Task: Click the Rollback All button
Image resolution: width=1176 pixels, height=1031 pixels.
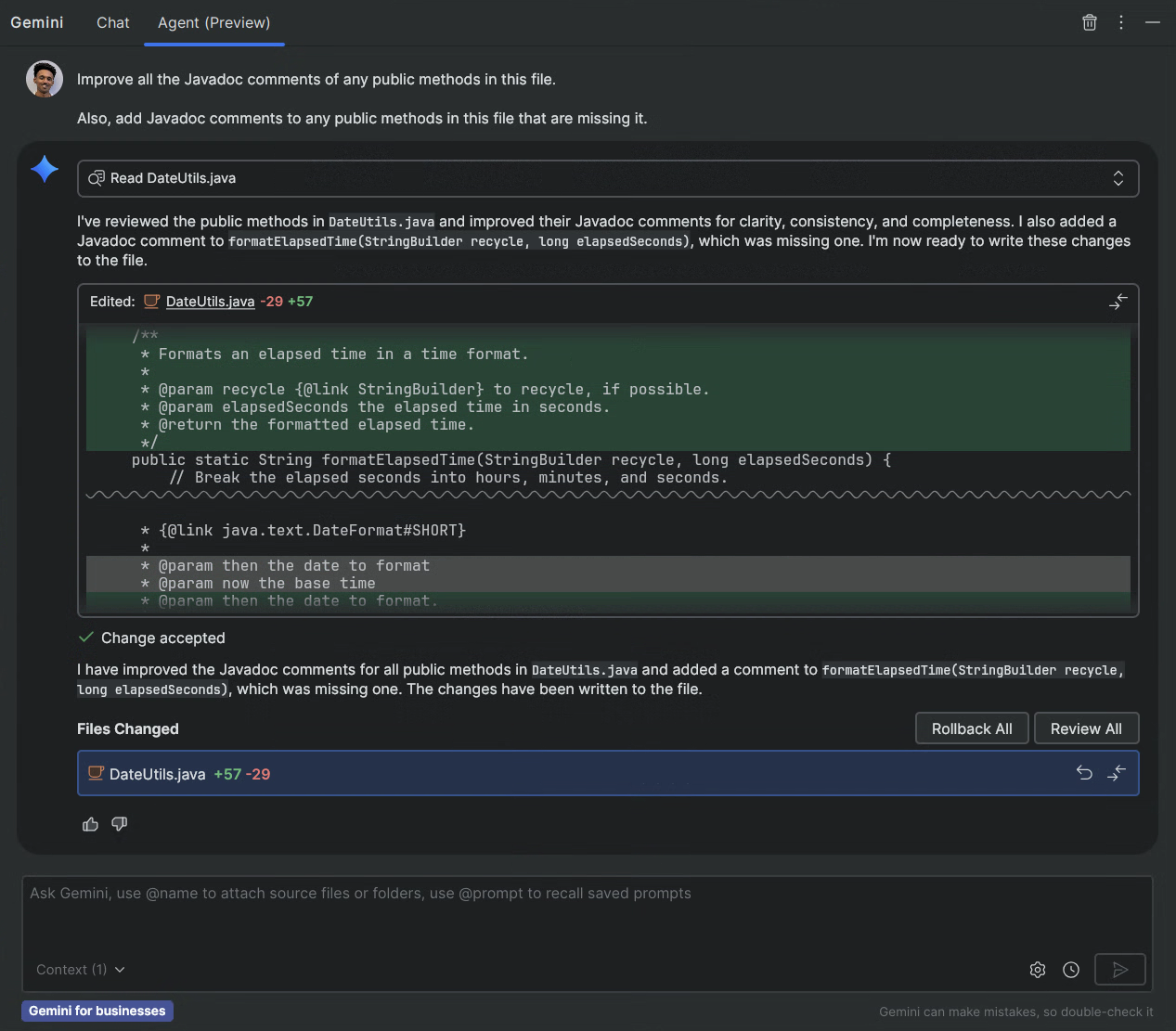Action: coord(972,728)
